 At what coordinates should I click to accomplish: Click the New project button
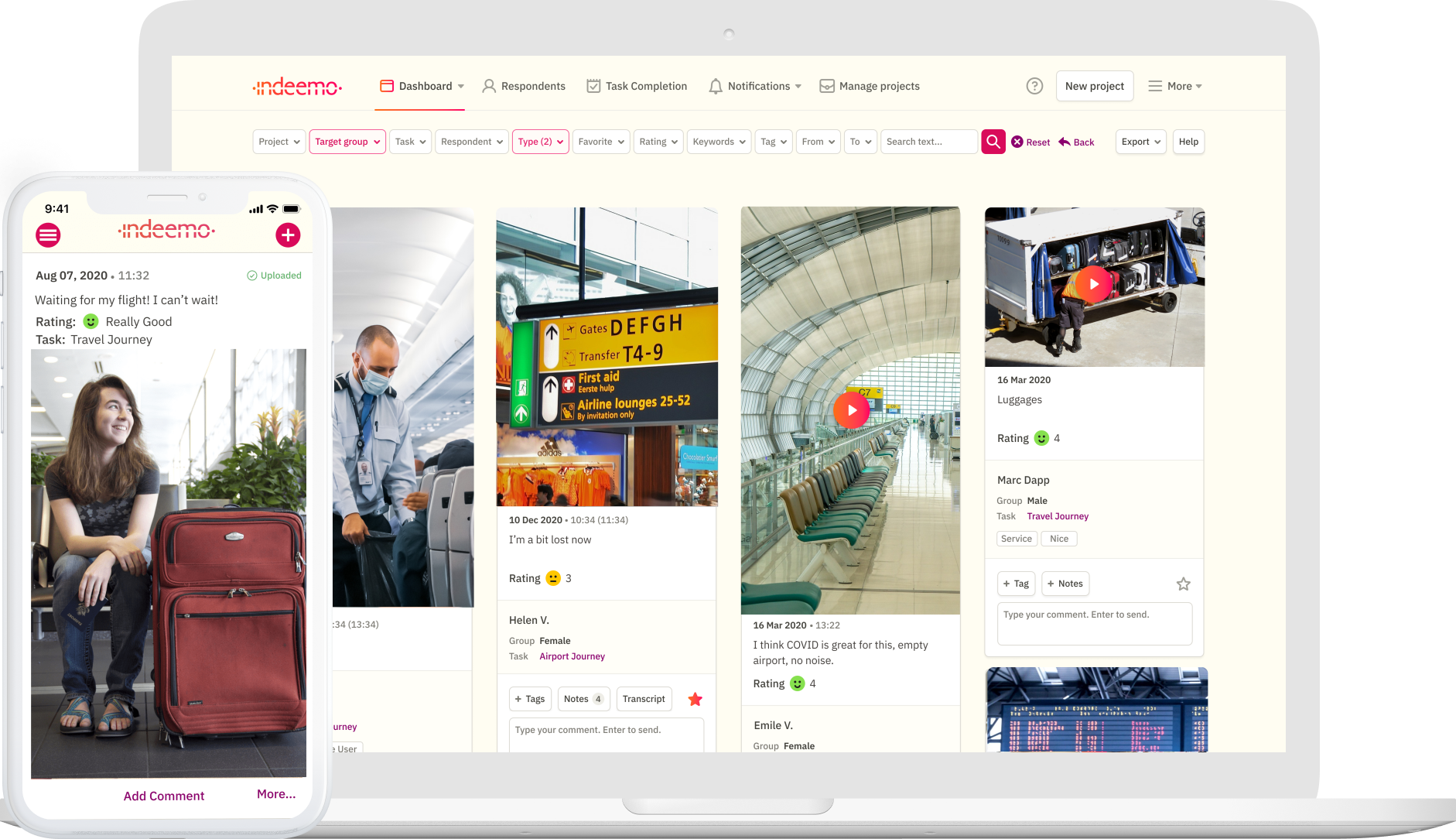coord(1095,86)
